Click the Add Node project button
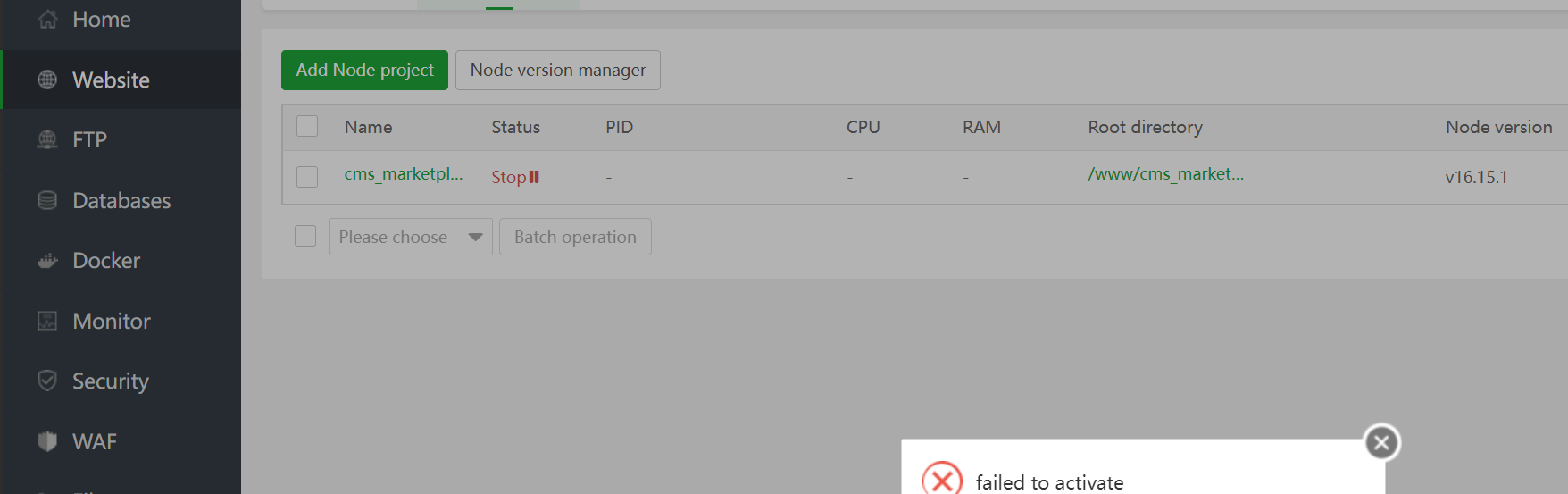This screenshot has width=1568, height=494. [x=364, y=70]
